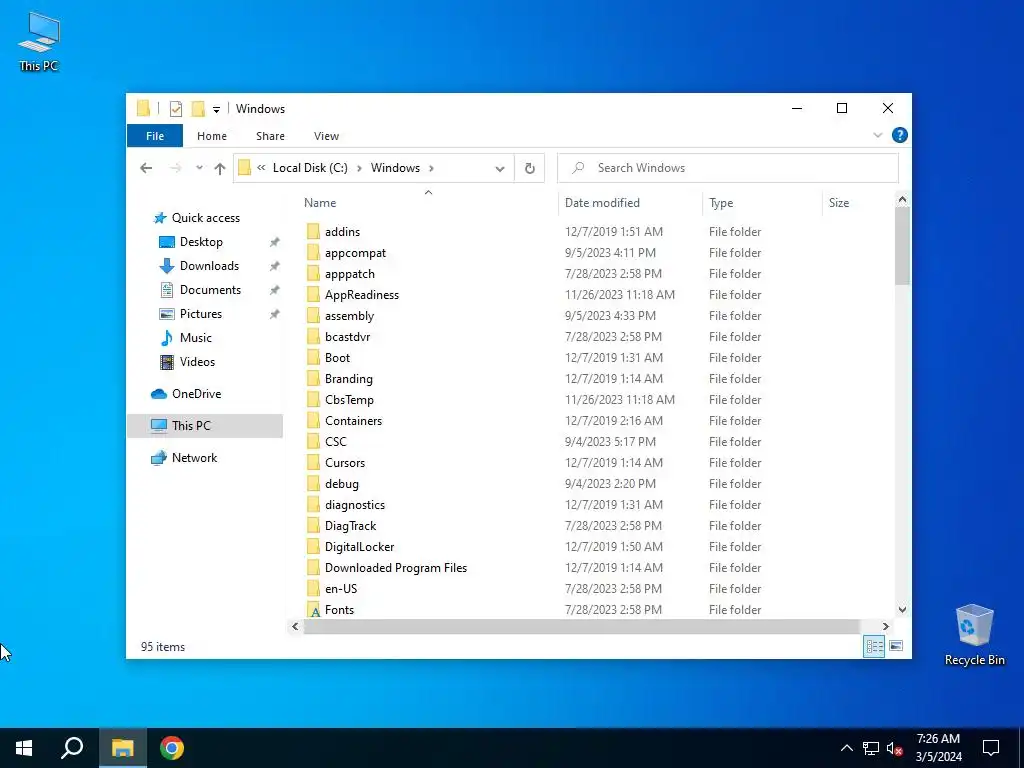Select the addins folder icon

(x=313, y=231)
